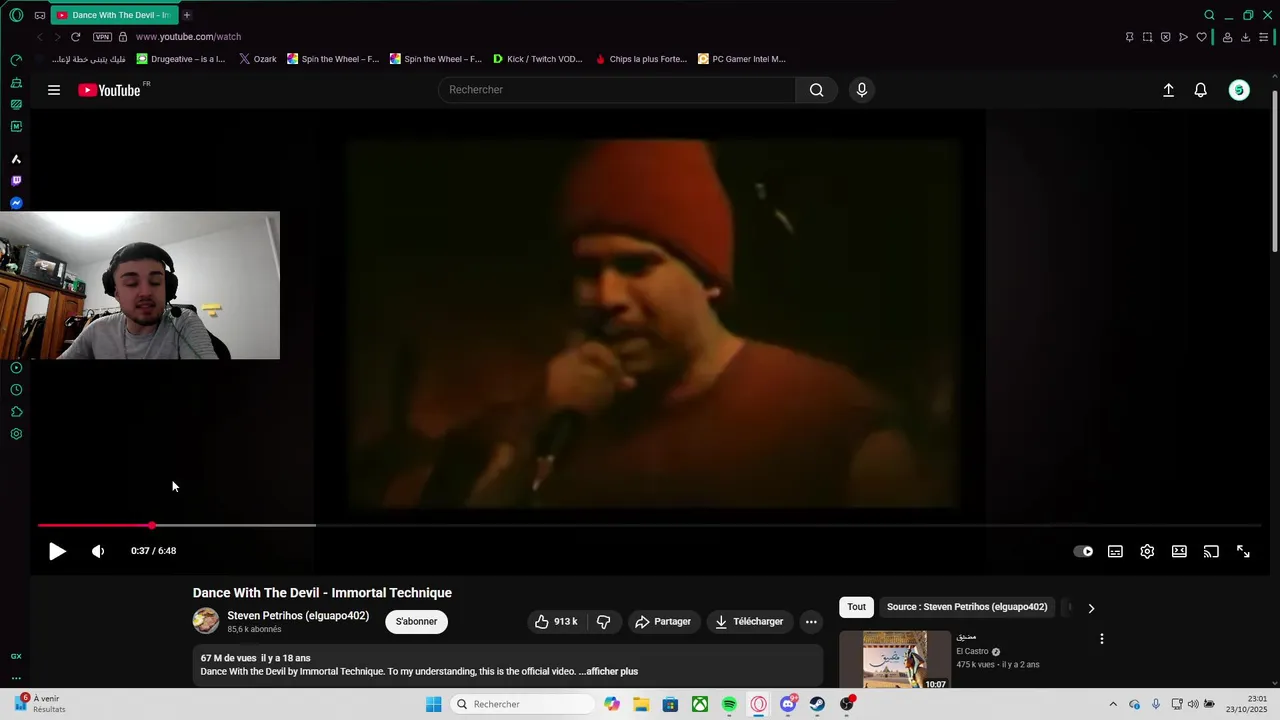Screen dimensions: 1280x720
Task: Open the extensions cube in the sidebar
Action: [16, 412]
